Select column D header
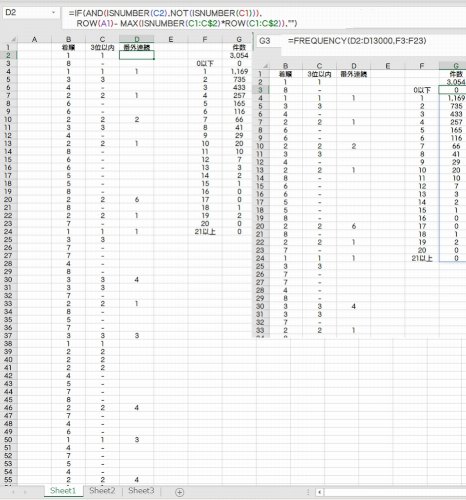The height and width of the screenshot is (500, 466). 137,39
